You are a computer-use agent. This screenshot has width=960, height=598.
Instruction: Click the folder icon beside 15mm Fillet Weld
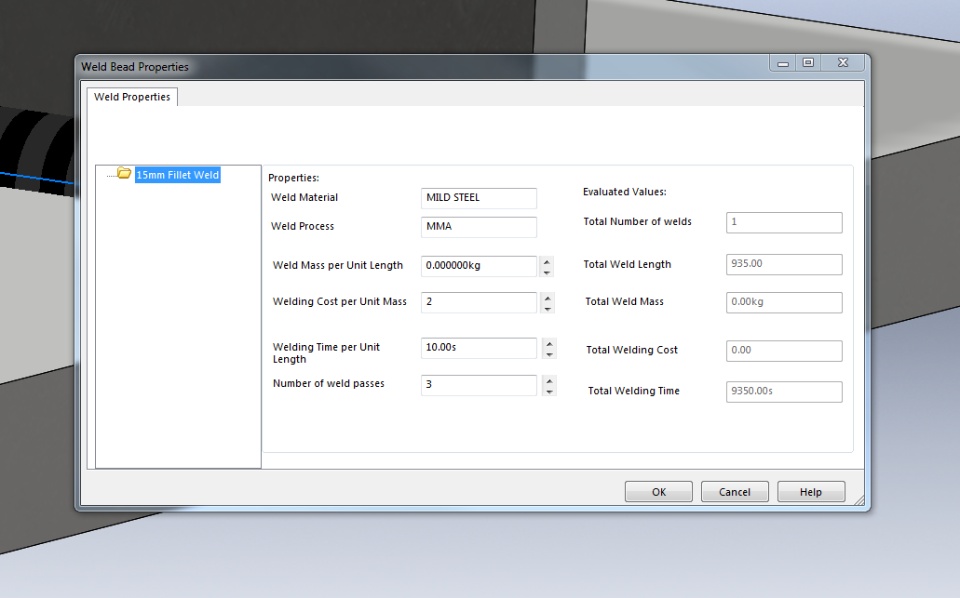[124, 173]
